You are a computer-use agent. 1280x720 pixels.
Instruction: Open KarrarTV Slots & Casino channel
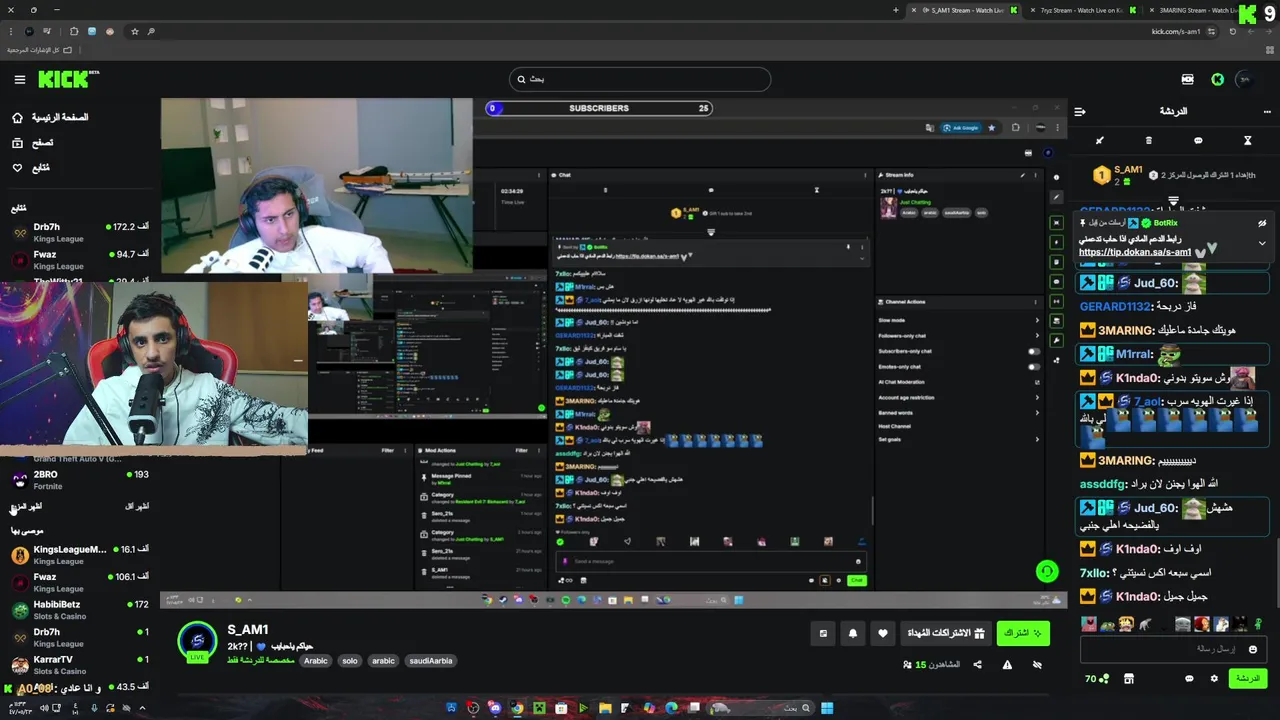[80, 665]
